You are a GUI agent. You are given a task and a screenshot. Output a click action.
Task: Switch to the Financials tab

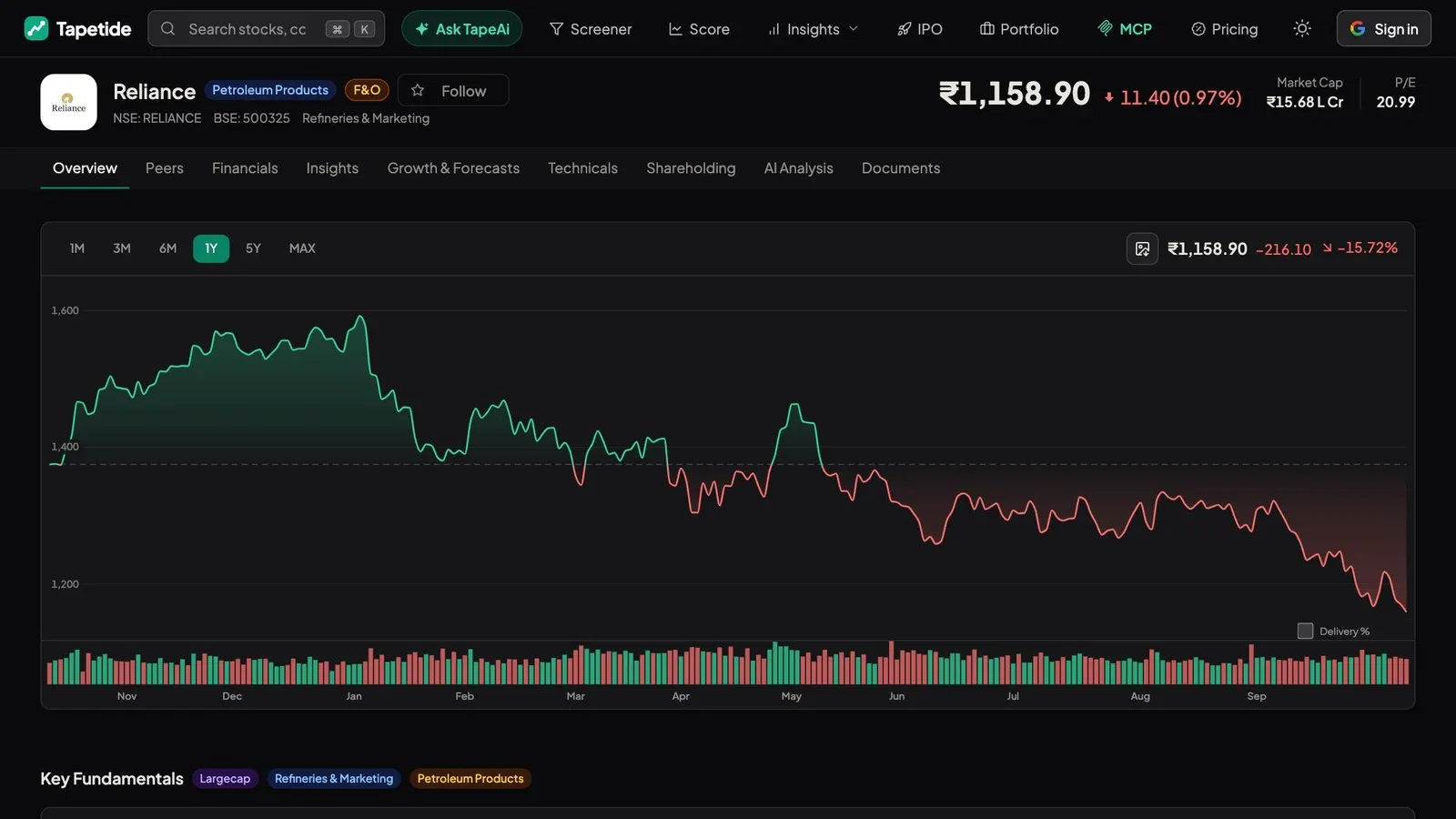point(245,168)
